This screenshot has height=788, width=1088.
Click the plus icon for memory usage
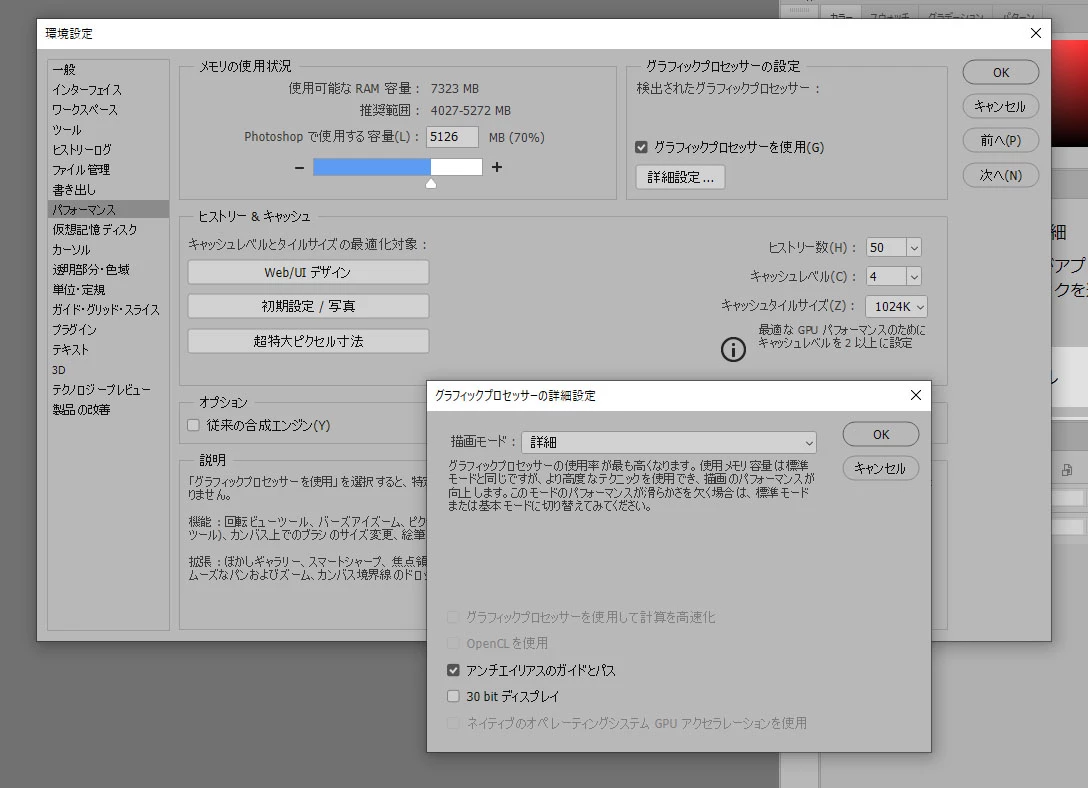click(497, 167)
